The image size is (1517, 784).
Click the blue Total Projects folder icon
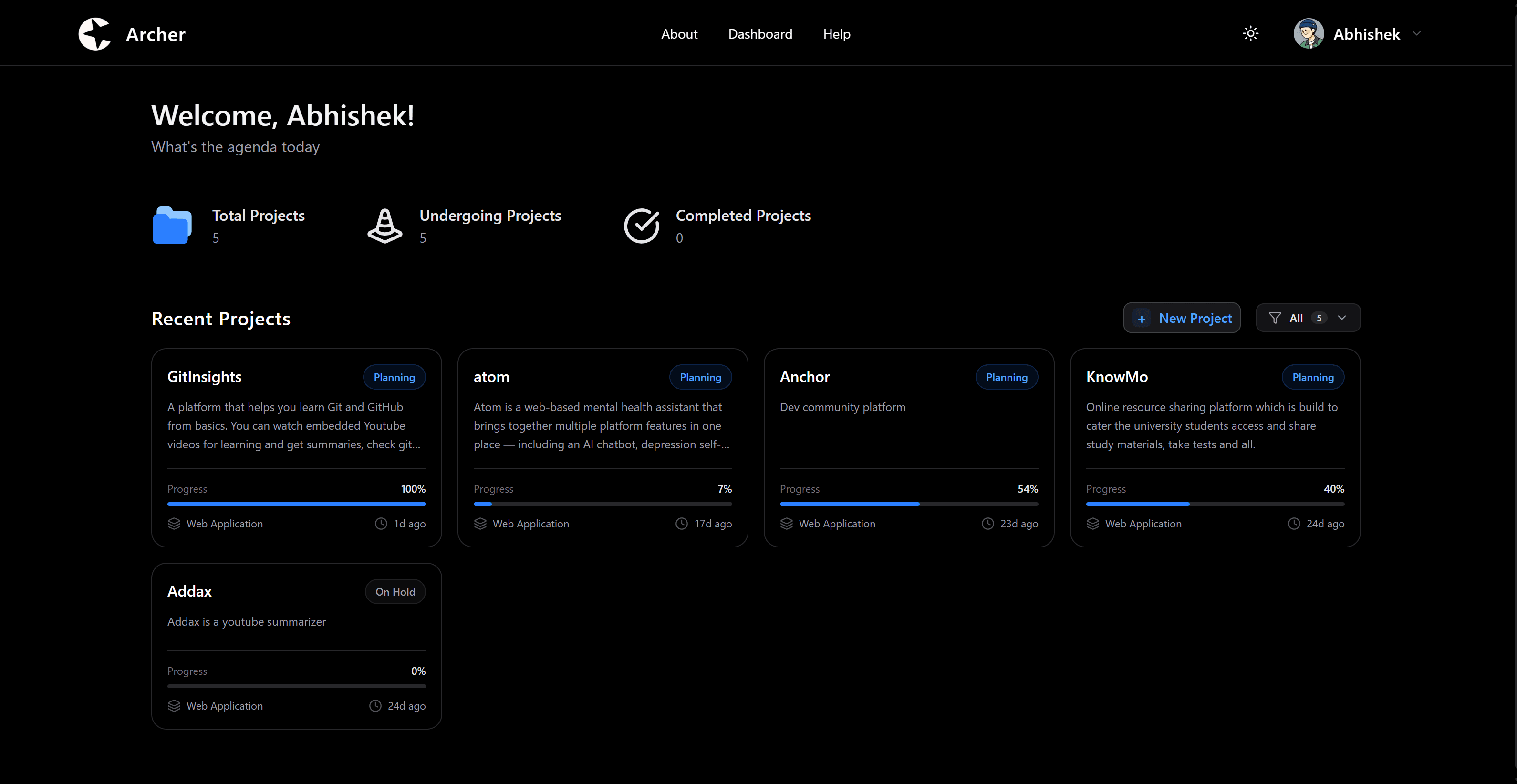[172, 226]
